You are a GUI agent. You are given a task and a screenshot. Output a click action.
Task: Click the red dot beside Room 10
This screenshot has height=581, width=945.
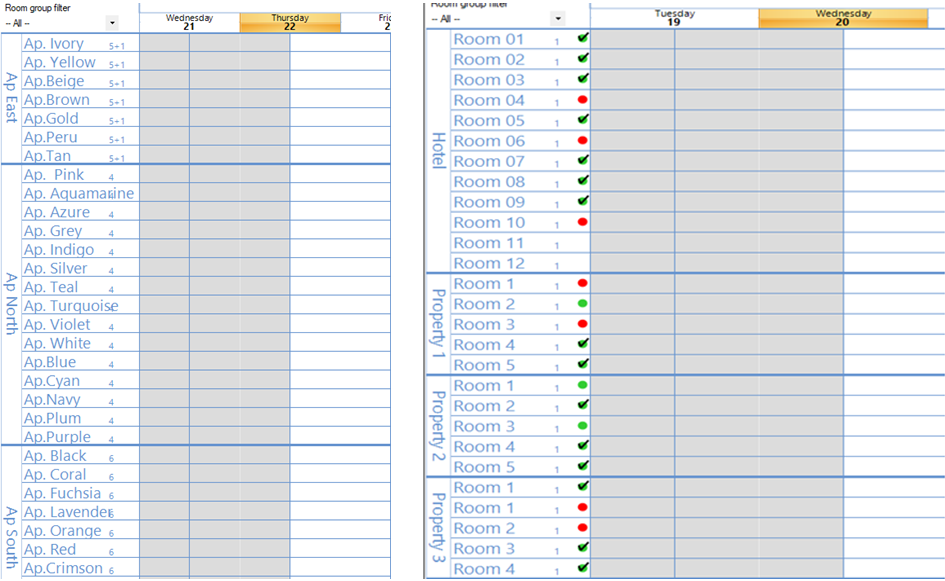tap(582, 222)
